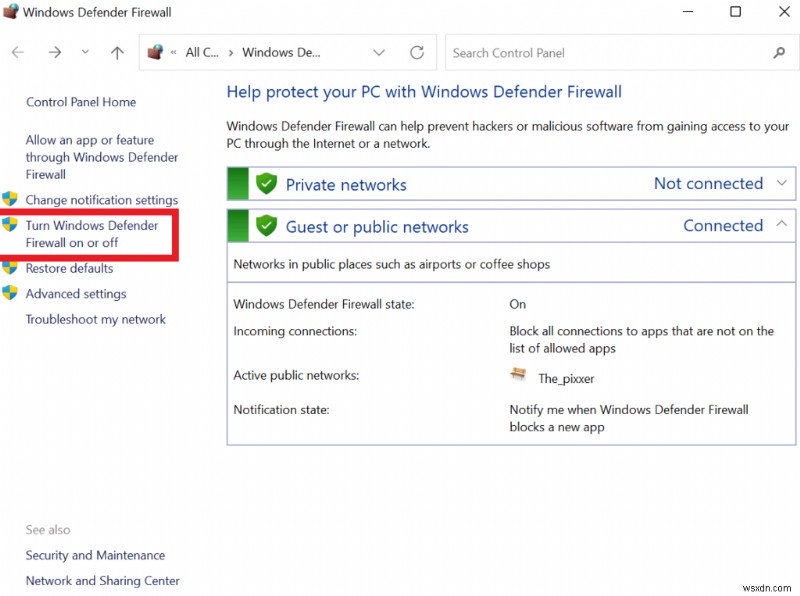The image size is (800, 596).
Task: Click the Back navigation arrow
Action: click(18, 53)
